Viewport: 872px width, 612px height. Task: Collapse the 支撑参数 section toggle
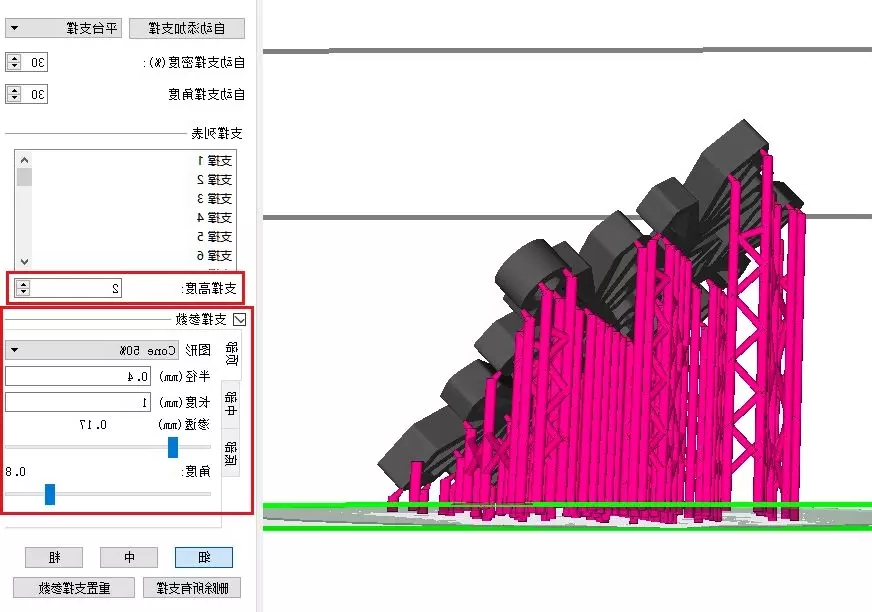[x=240, y=319]
